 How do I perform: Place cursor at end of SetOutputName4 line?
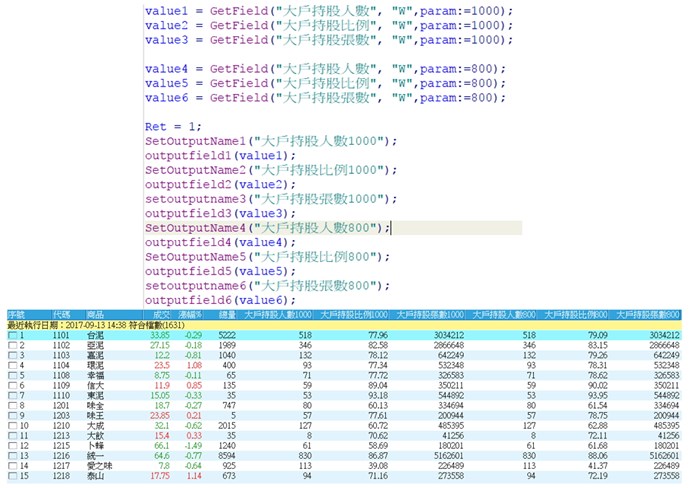[389, 228]
